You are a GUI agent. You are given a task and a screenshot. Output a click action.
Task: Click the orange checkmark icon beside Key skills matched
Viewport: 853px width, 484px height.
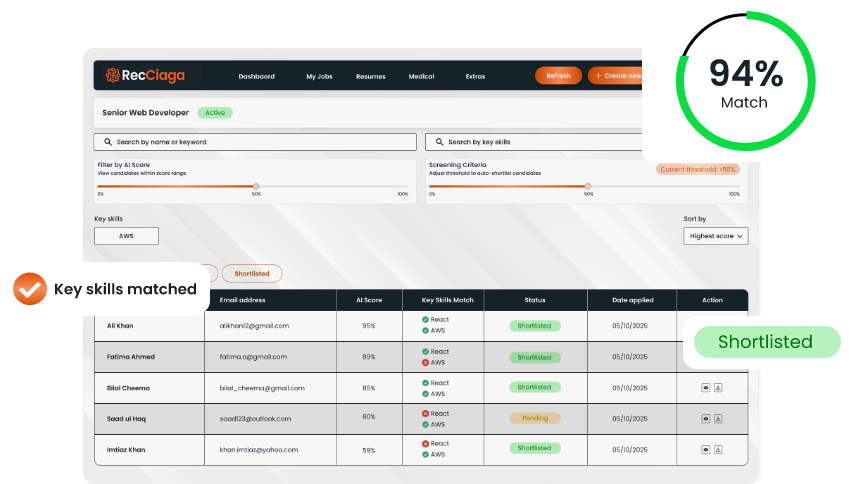click(x=30, y=289)
